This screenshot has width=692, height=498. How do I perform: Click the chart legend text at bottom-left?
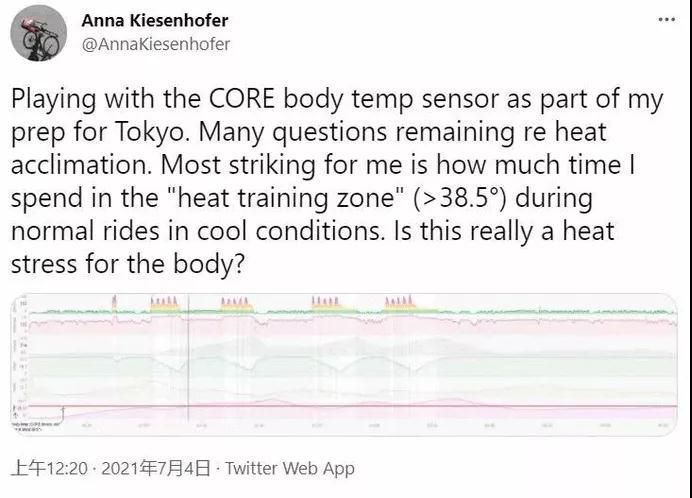[x=34, y=426]
